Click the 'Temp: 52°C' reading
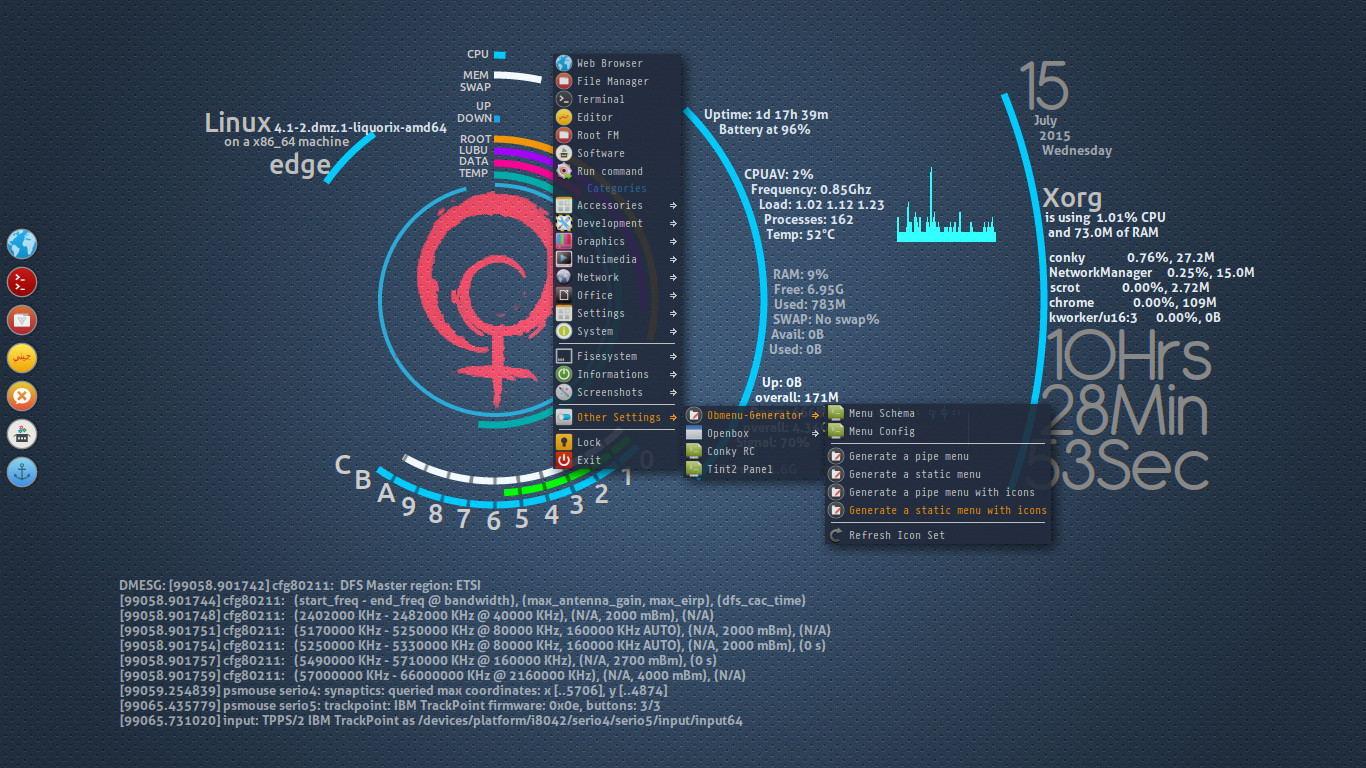 pos(800,235)
